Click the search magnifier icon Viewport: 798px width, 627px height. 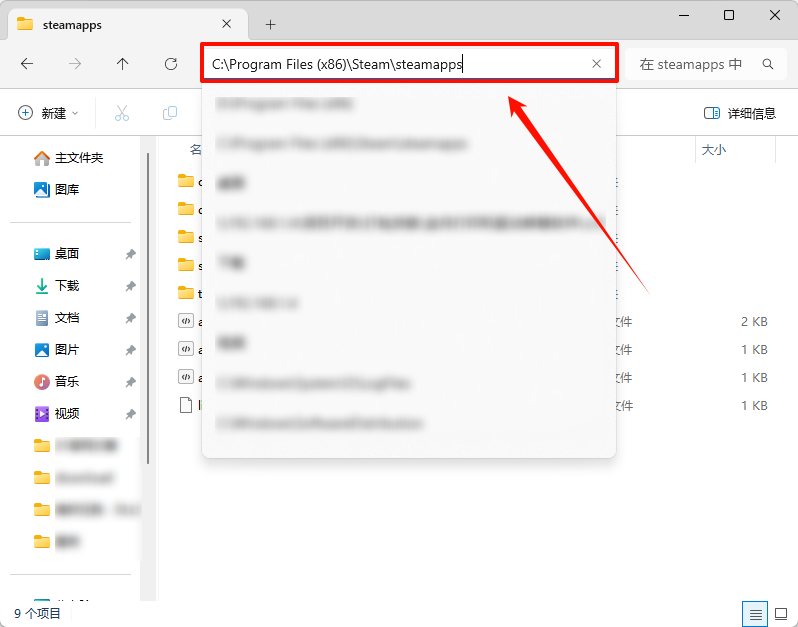(x=768, y=64)
